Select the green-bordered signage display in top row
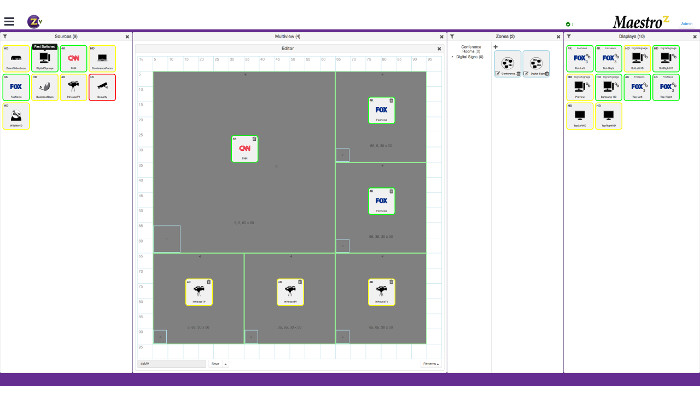 pyautogui.click(x=666, y=58)
